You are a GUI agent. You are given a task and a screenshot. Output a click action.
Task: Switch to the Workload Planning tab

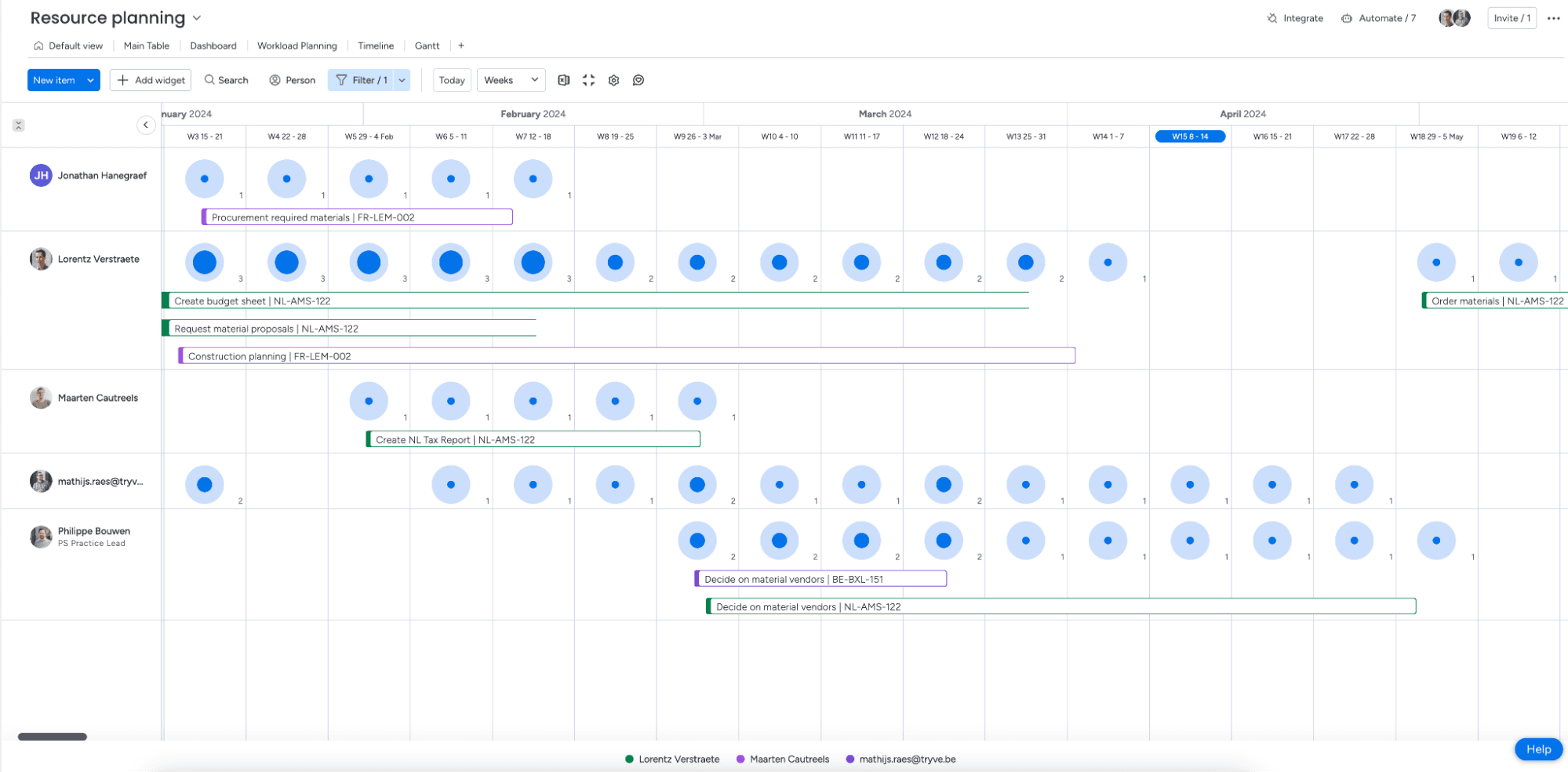coord(297,46)
